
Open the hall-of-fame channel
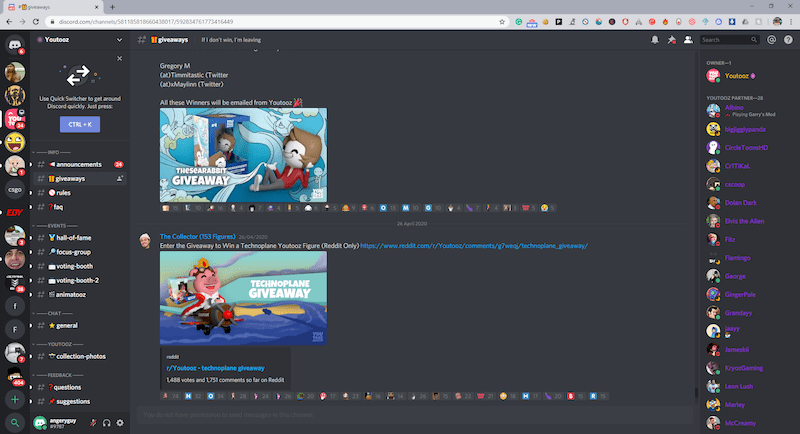80,238
